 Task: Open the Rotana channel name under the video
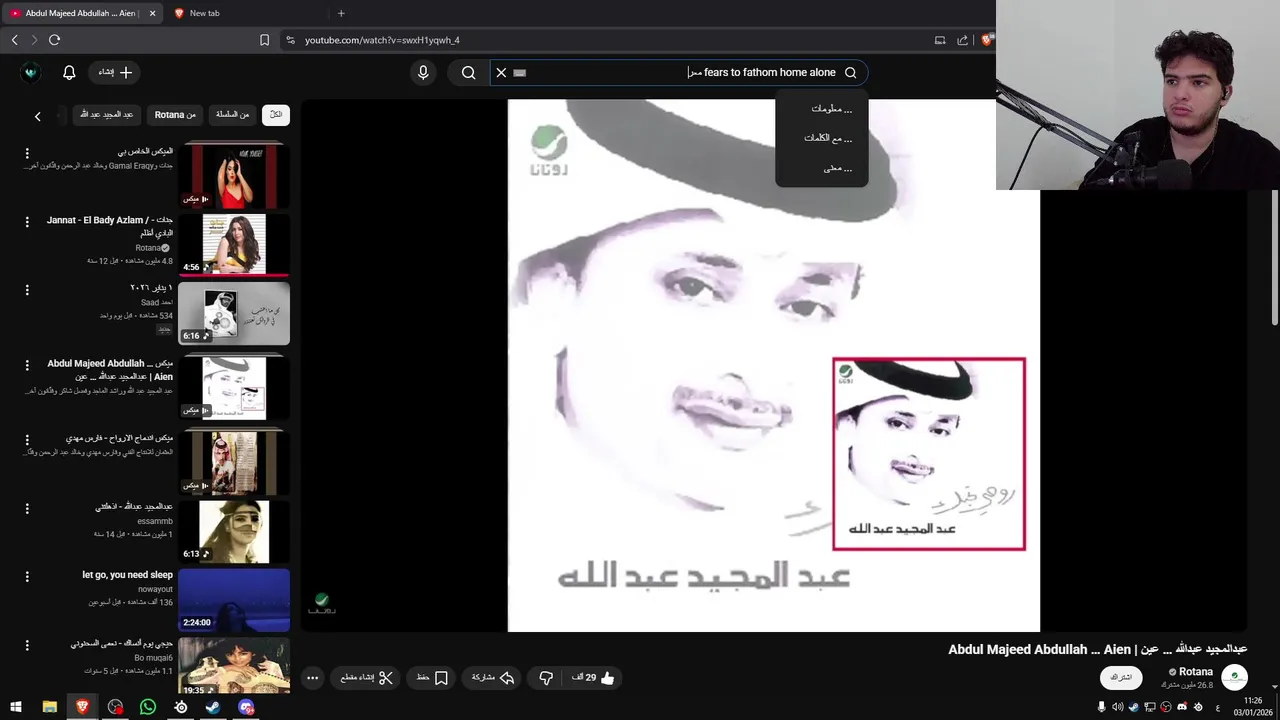pyautogui.click(x=1195, y=672)
